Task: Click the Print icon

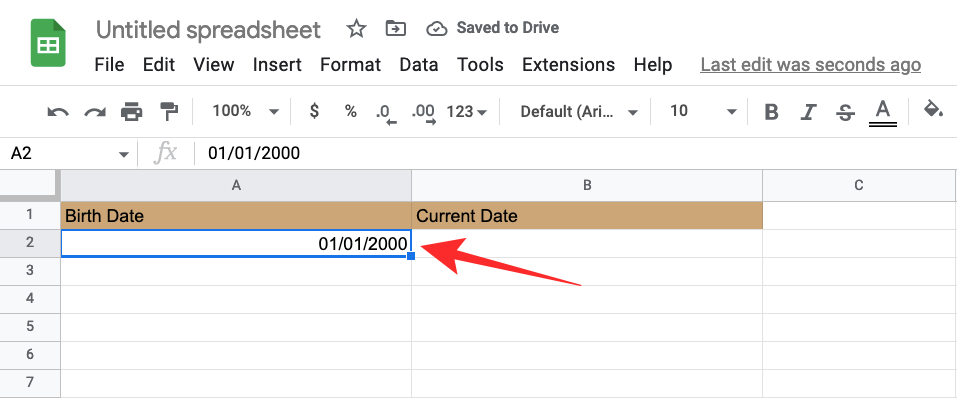Action: (x=131, y=112)
